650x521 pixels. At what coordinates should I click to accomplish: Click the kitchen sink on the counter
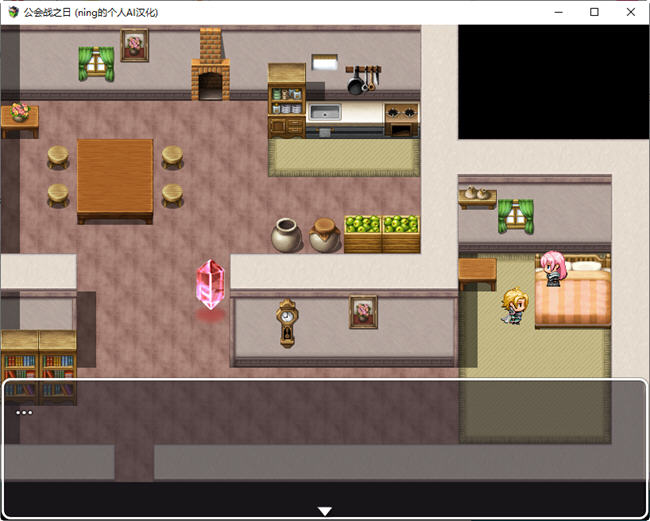pos(326,112)
